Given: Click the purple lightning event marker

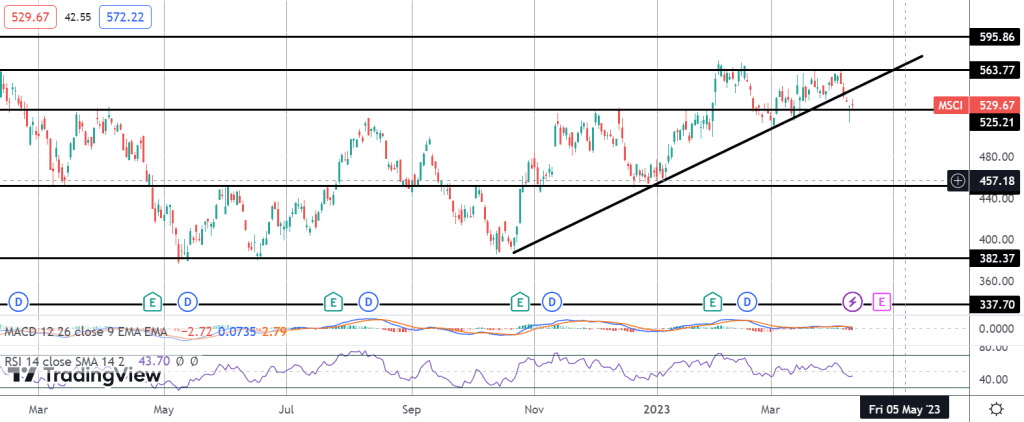Looking at the screenshot, I should pos(852,300).
